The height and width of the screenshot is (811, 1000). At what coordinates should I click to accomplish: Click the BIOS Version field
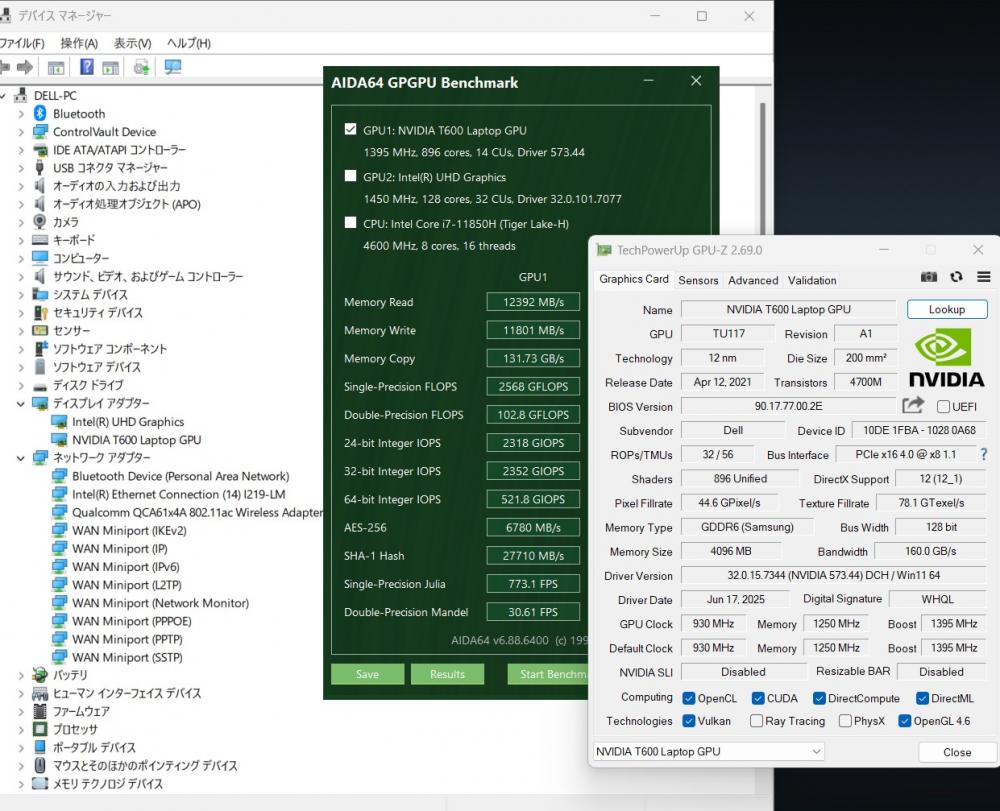coord(788,406)
